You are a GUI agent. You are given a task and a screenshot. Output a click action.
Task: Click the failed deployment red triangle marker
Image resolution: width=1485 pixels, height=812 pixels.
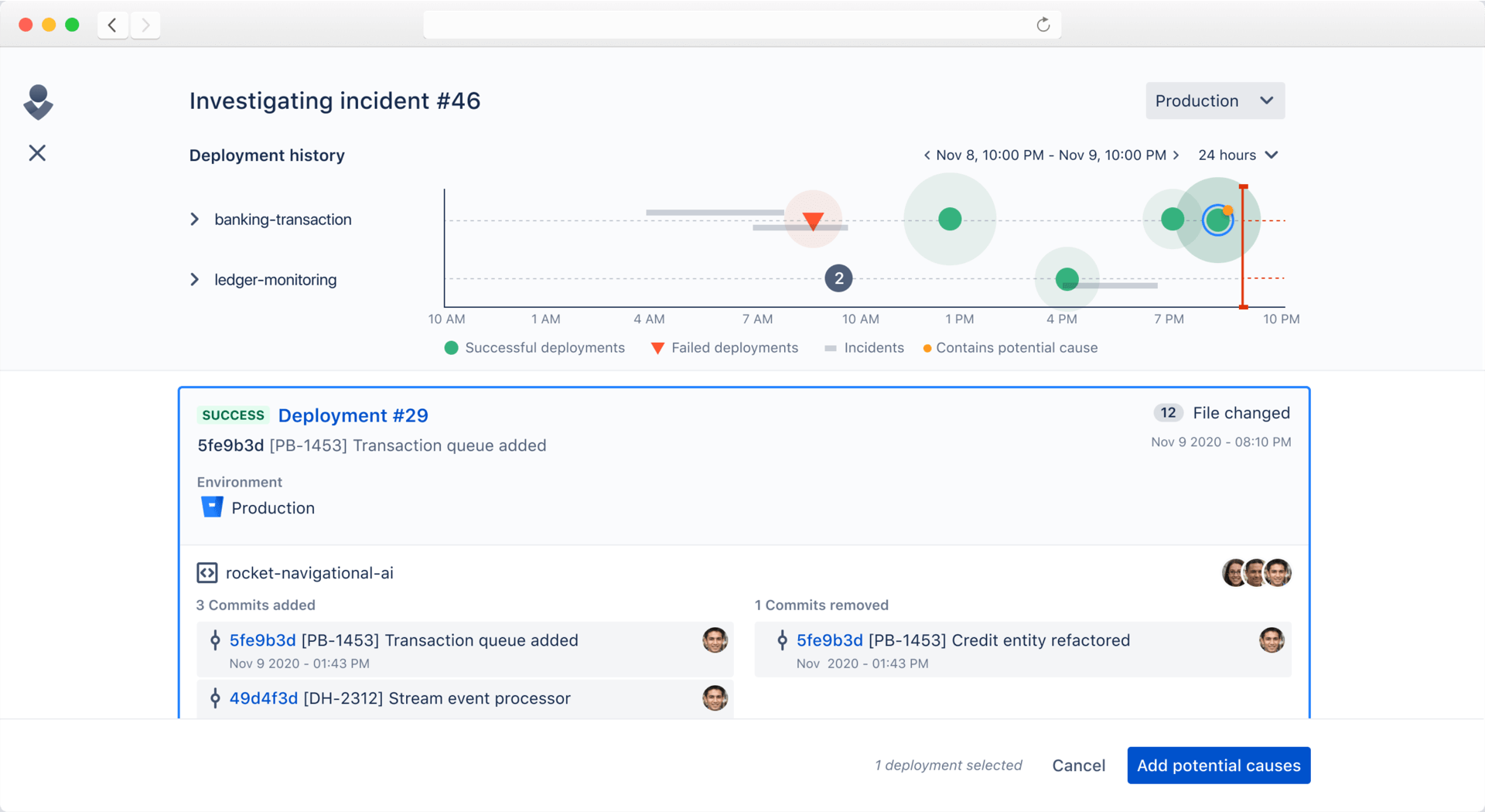tap(813, 220)
